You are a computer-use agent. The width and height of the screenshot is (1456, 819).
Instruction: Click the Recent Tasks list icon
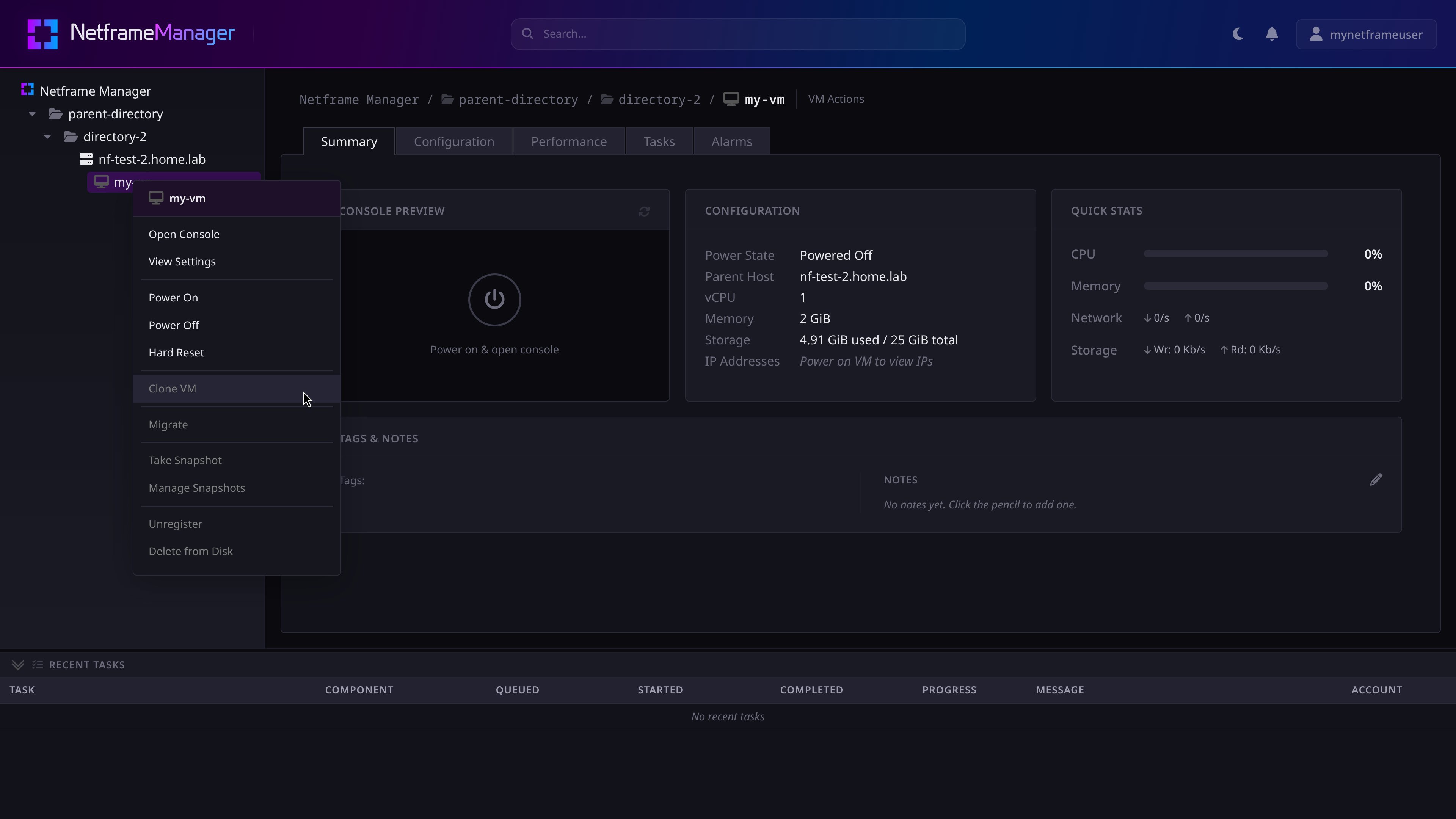point(37,665)
